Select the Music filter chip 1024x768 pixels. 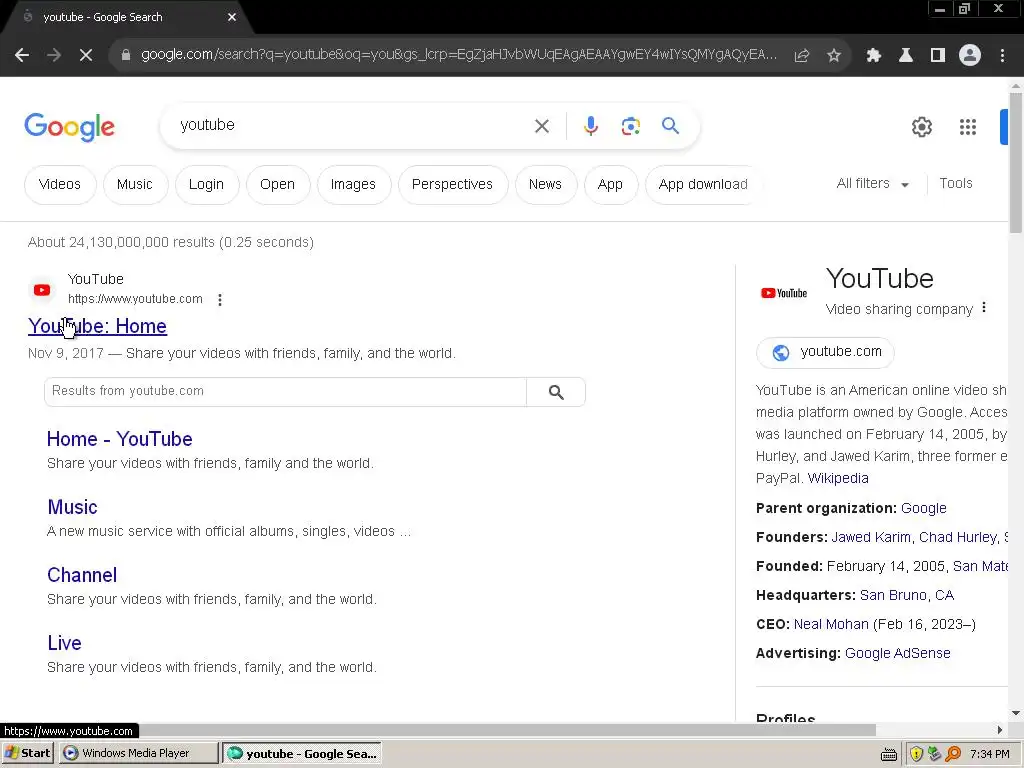(x=135, y=185)
